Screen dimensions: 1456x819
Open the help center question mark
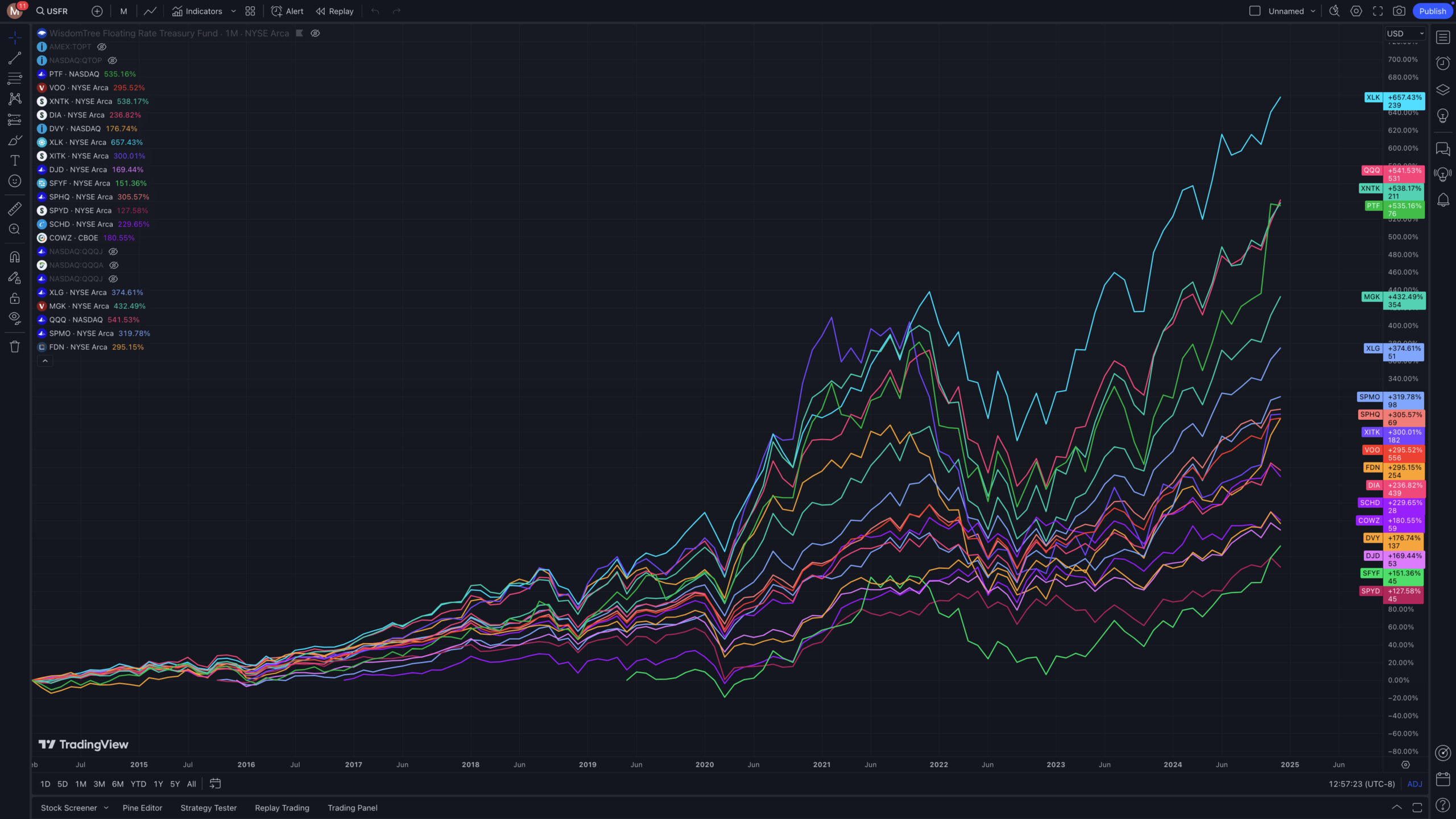point(1443,805)
